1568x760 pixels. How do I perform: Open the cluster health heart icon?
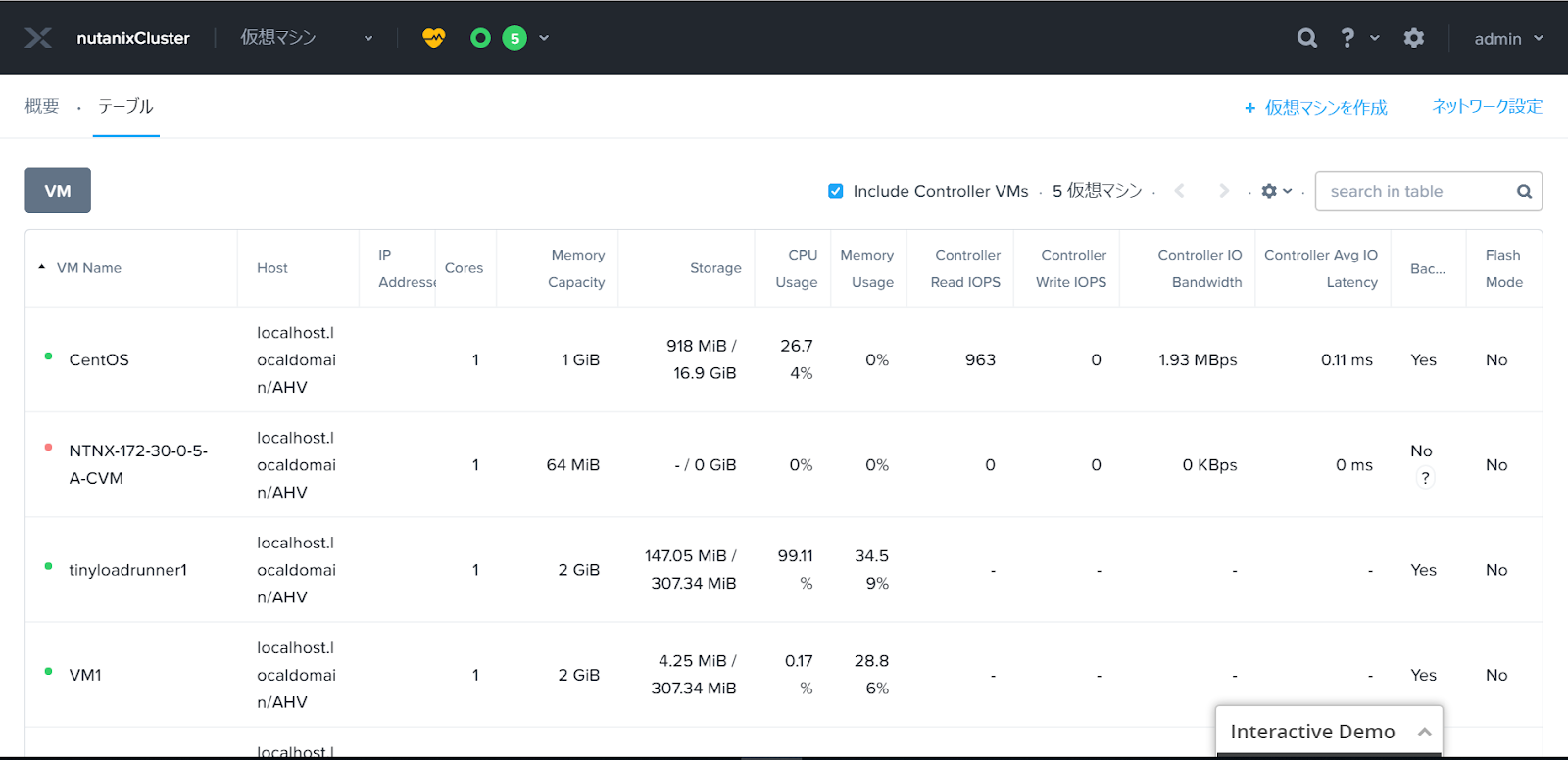coord(433,38)
